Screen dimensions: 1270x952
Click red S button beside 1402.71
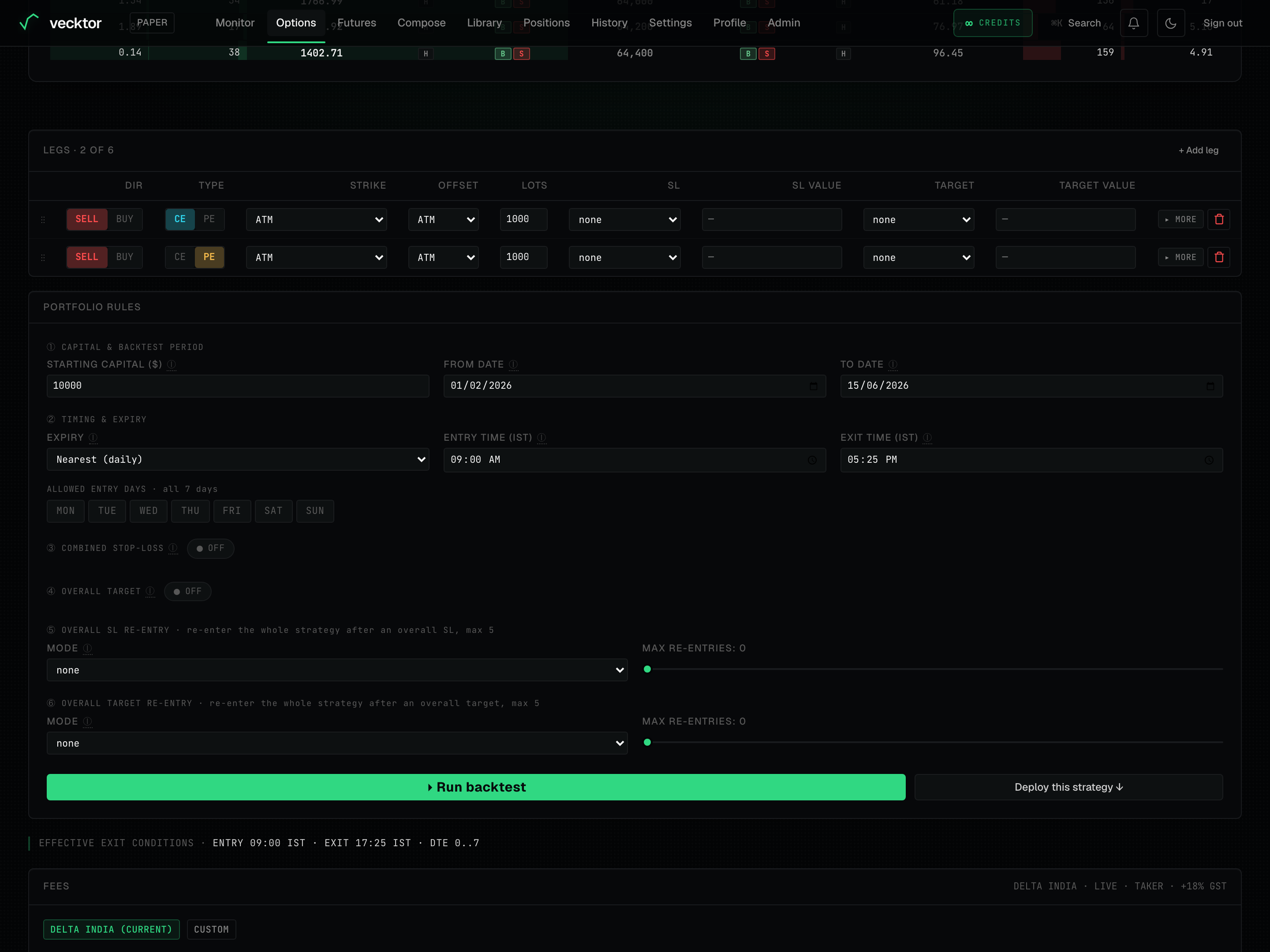[x=521, y=53]
